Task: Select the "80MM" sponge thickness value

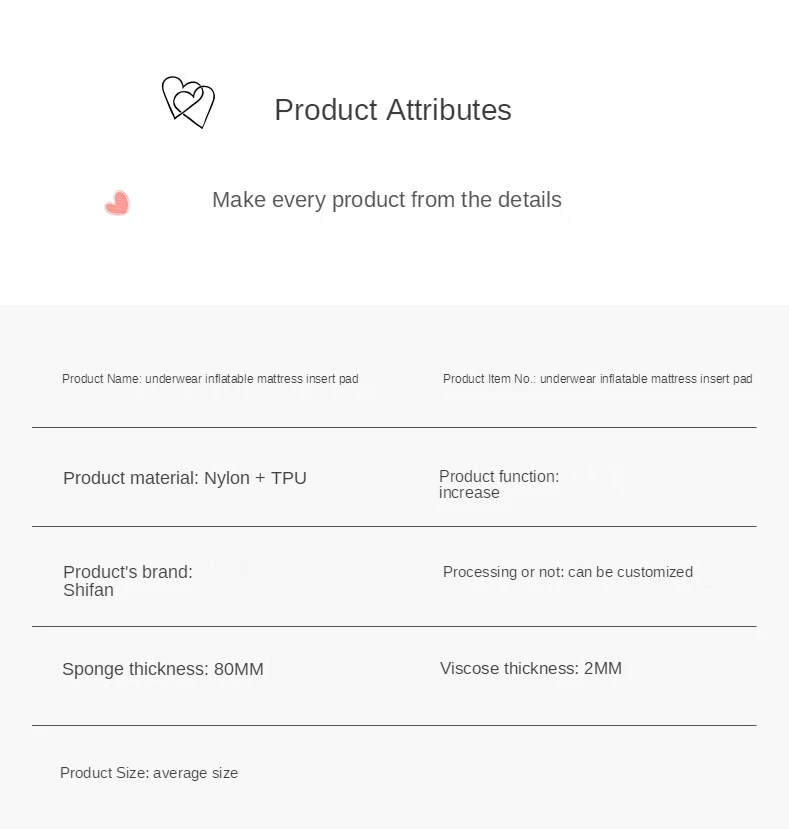Action: (239, 669)
